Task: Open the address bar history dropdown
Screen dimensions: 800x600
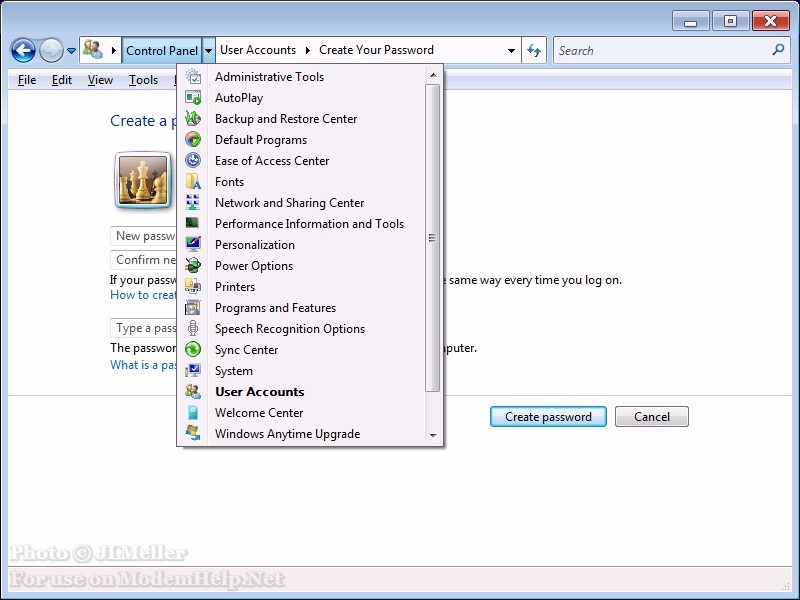Action: [x=511, y=50]
